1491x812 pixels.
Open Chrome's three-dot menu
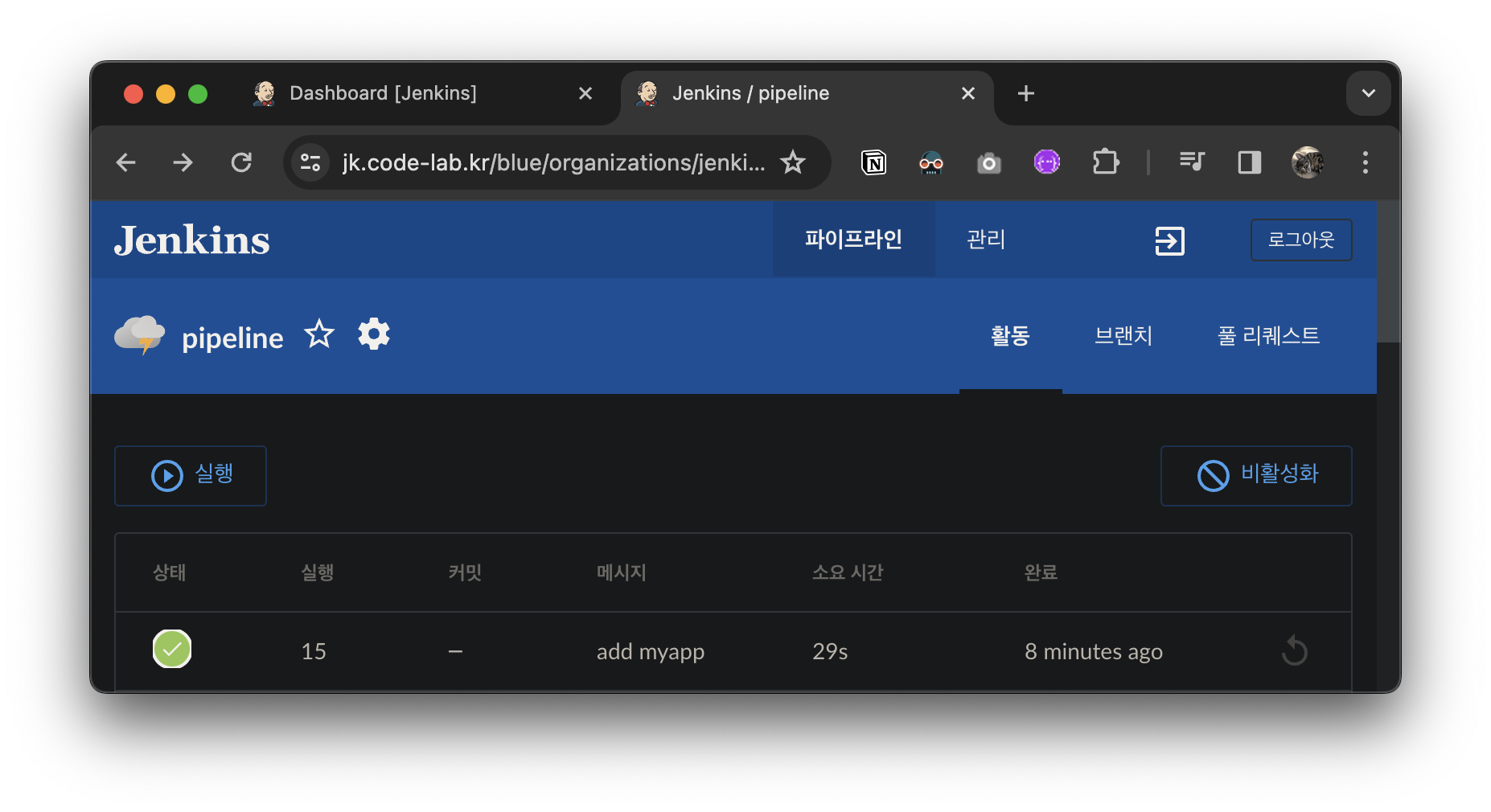click(x=1366, y=162)
